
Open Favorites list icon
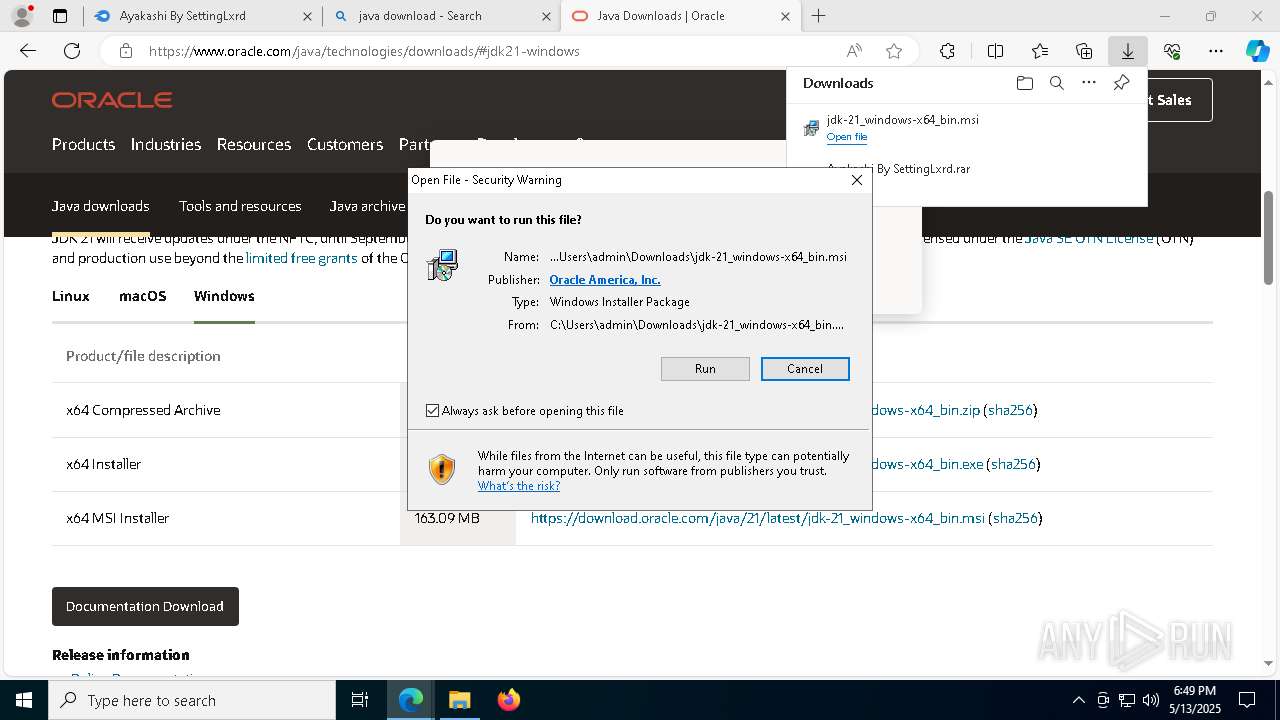tap(1040, 51)
